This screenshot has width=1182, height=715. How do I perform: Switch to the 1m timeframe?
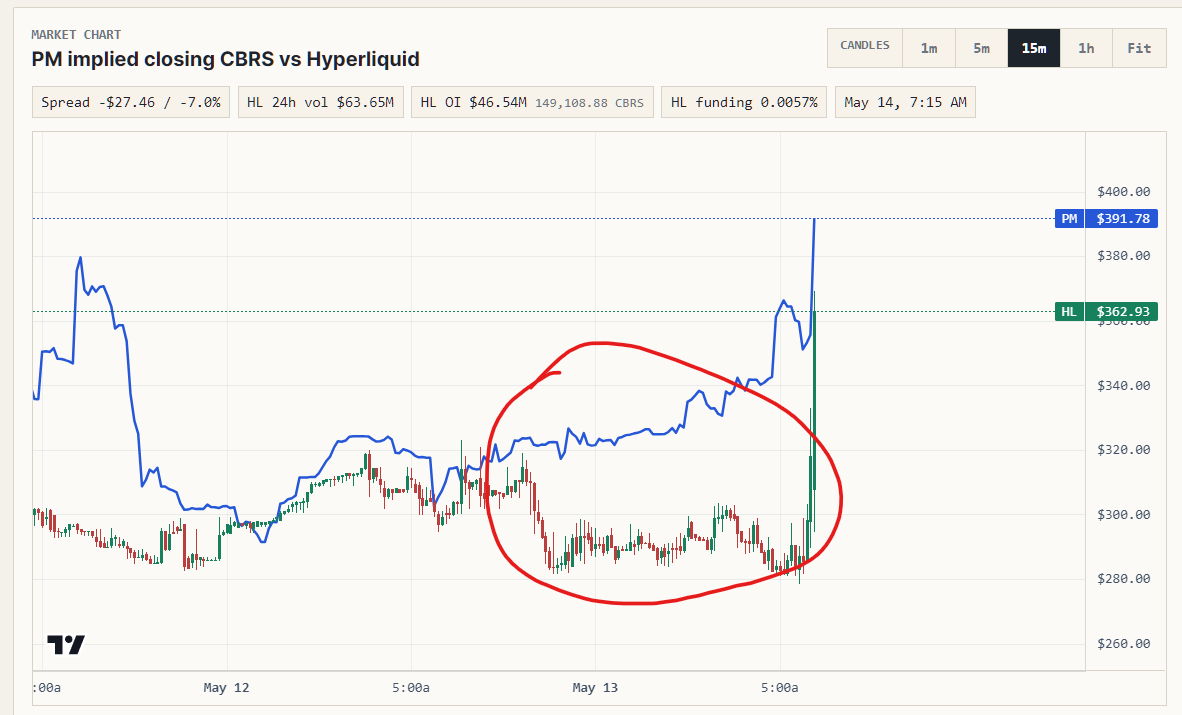pyautogui.click(x=929, y=48)
